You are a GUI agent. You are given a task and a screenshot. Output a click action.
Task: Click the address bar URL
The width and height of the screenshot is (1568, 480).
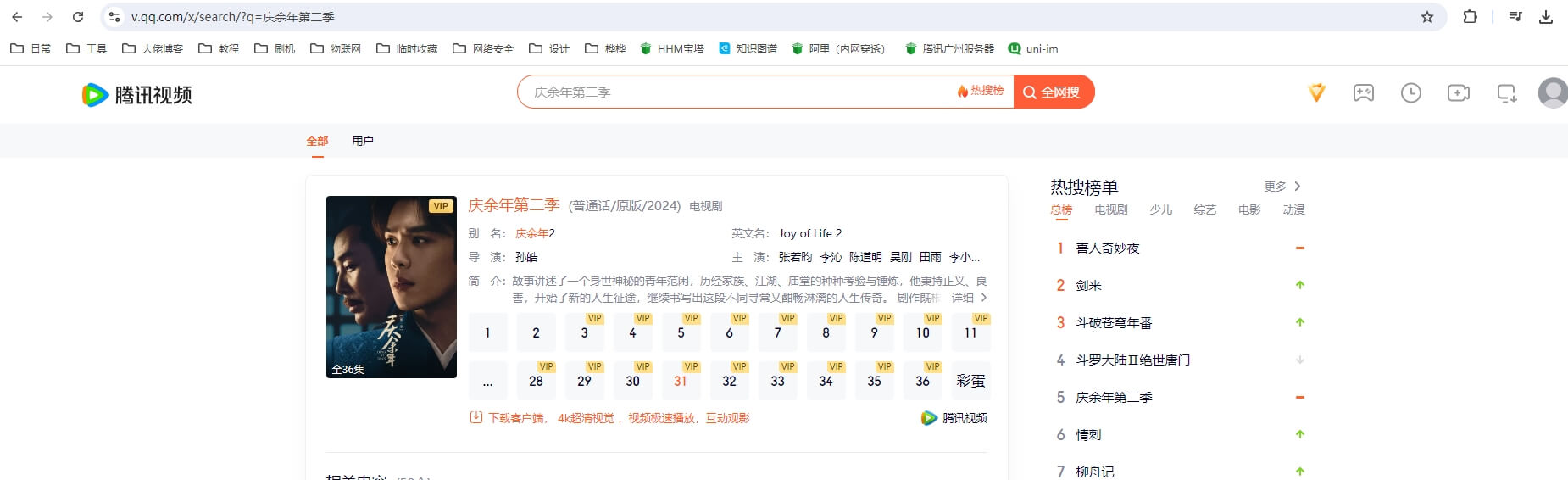pyautogui.click(x=233, y=17)
